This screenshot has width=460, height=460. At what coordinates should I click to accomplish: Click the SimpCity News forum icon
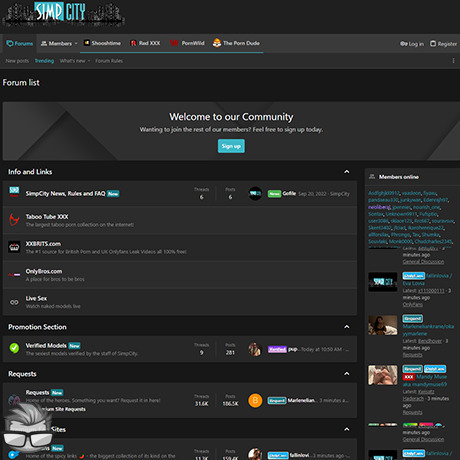14,192
